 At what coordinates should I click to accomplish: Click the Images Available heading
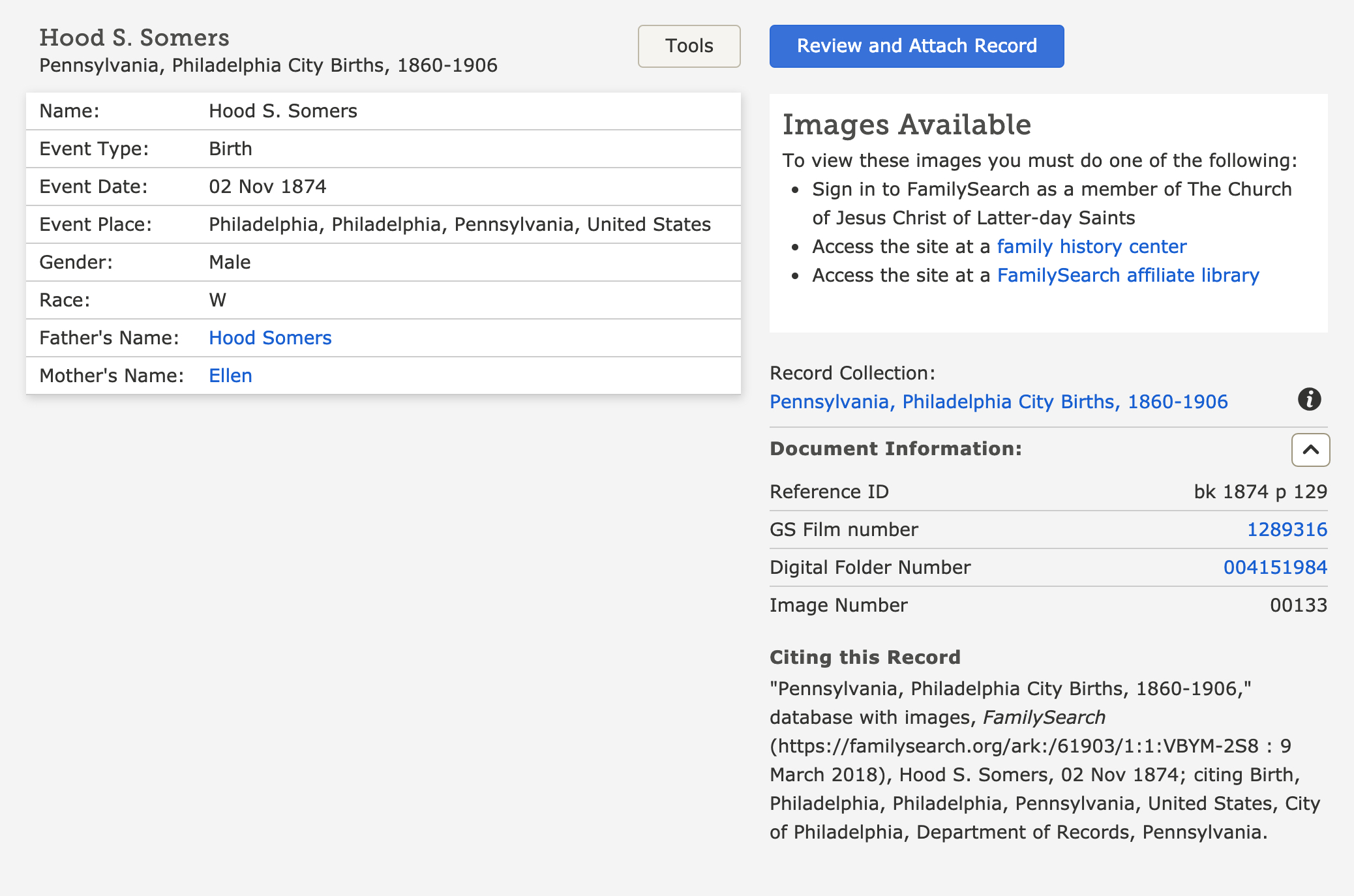907,125
